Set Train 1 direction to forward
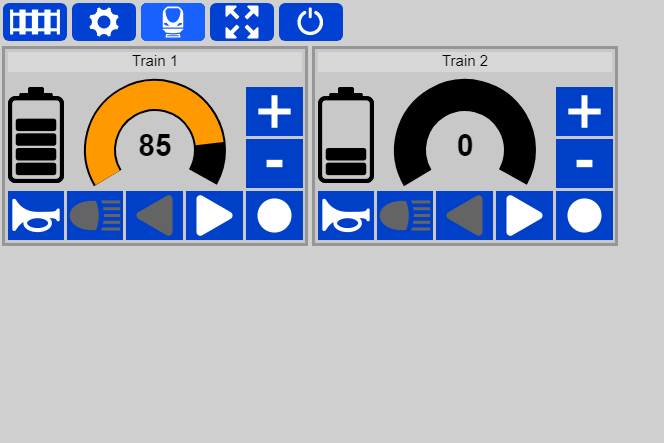This screenshot has height=443, width=664. [215, 216]
